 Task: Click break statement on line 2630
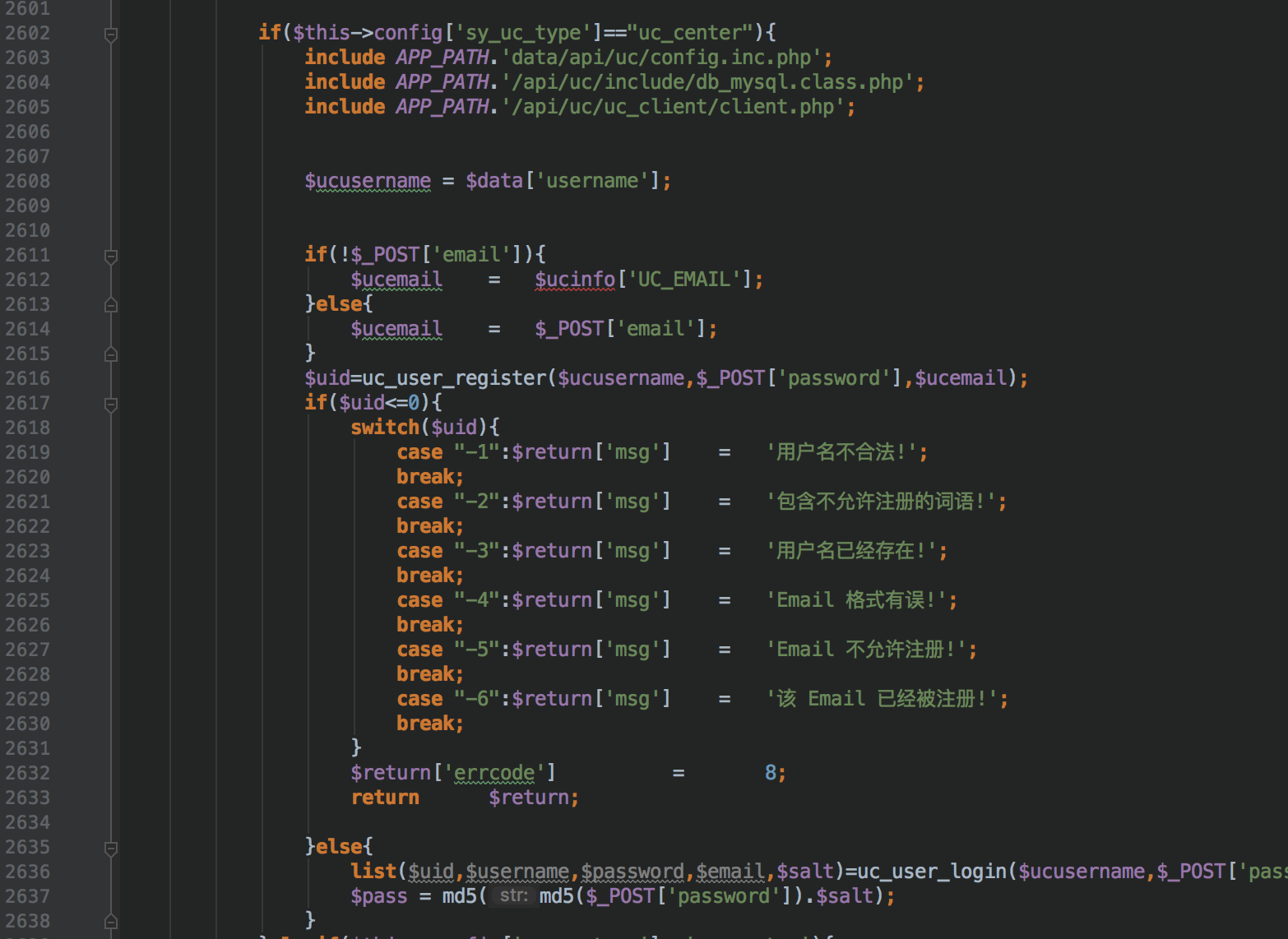pos(429,724)
